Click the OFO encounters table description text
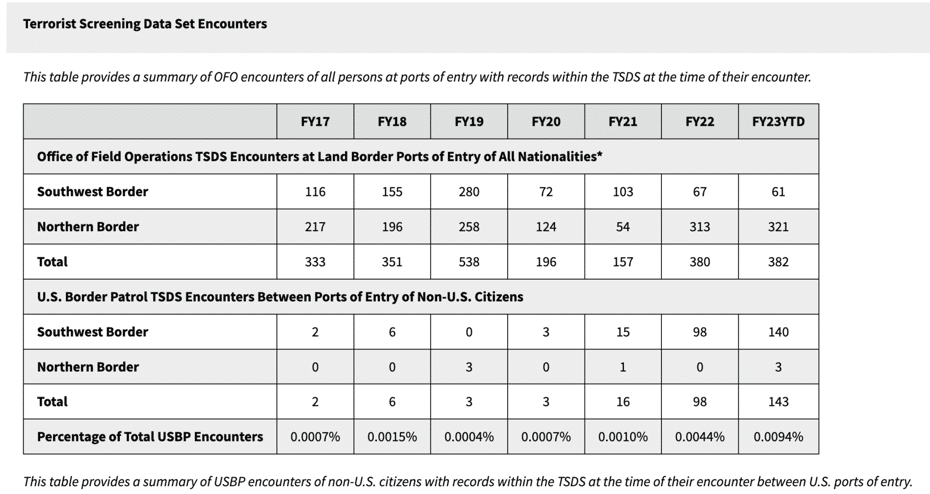The width and height of the screenshot is (930, 494). [x=417, y=77]
